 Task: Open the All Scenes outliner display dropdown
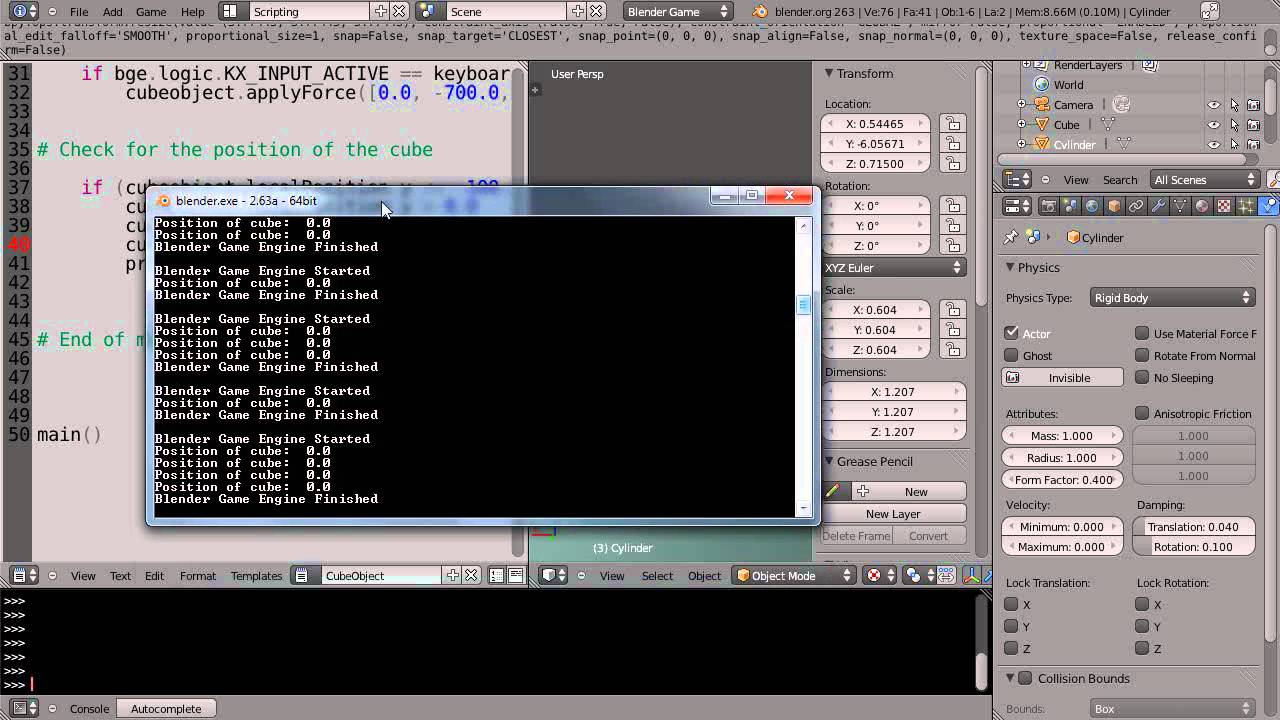(1204, 180)
